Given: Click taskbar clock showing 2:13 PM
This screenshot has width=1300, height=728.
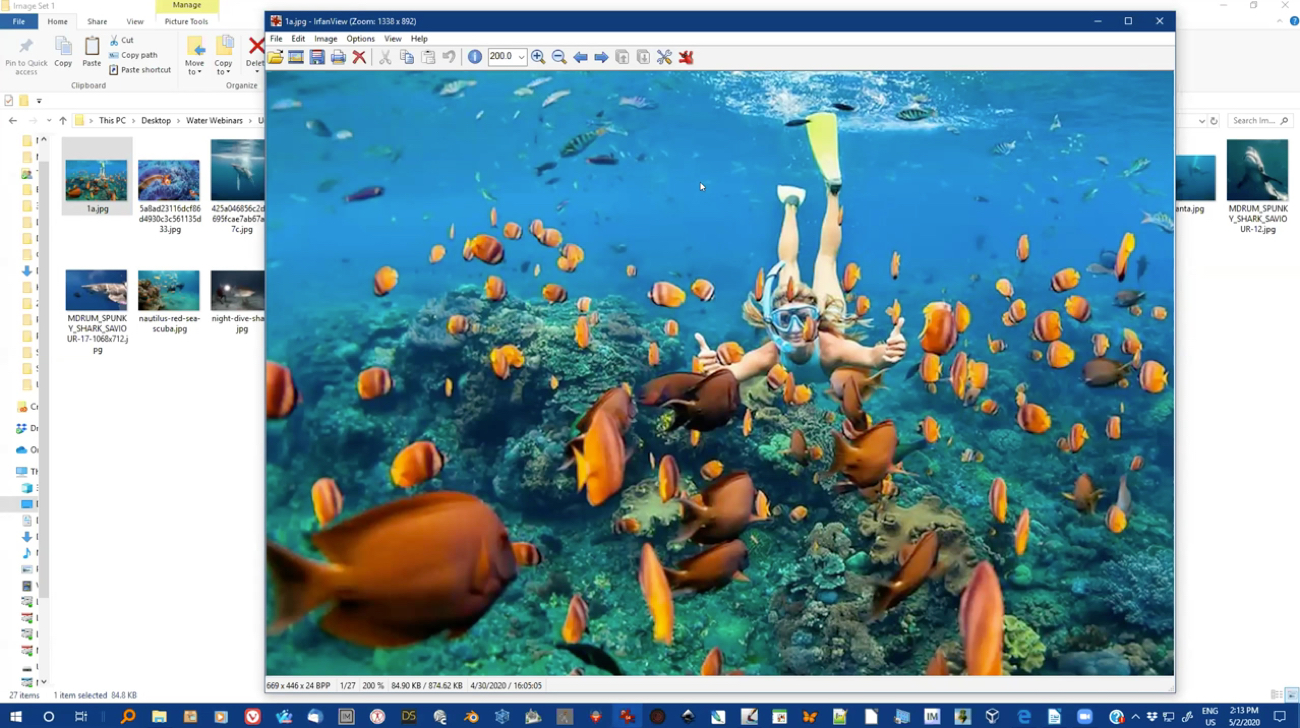Looking at the screenshot, I should point(1244,716).
